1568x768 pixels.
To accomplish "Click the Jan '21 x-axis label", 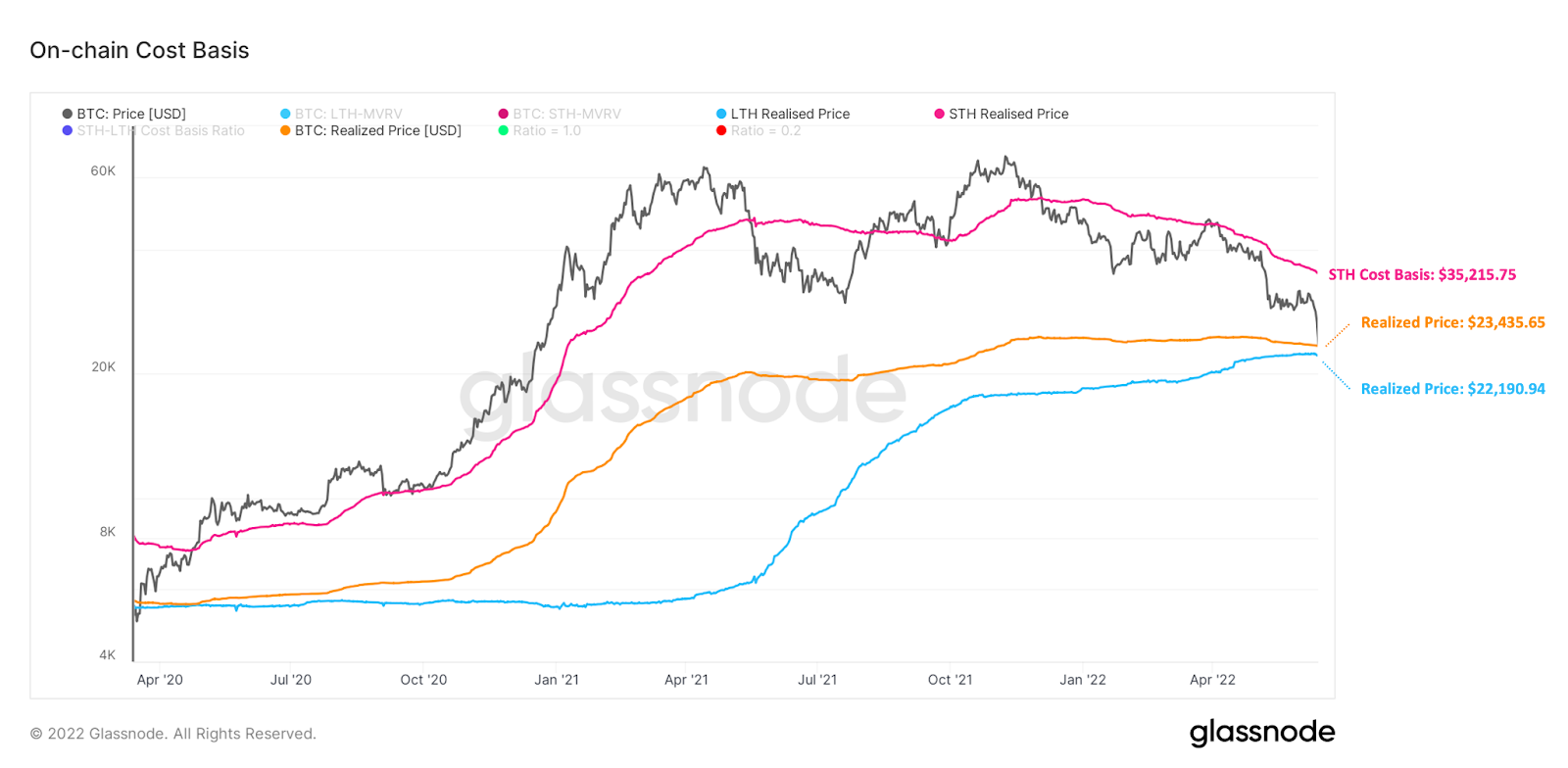I will [x=557, y=680].
